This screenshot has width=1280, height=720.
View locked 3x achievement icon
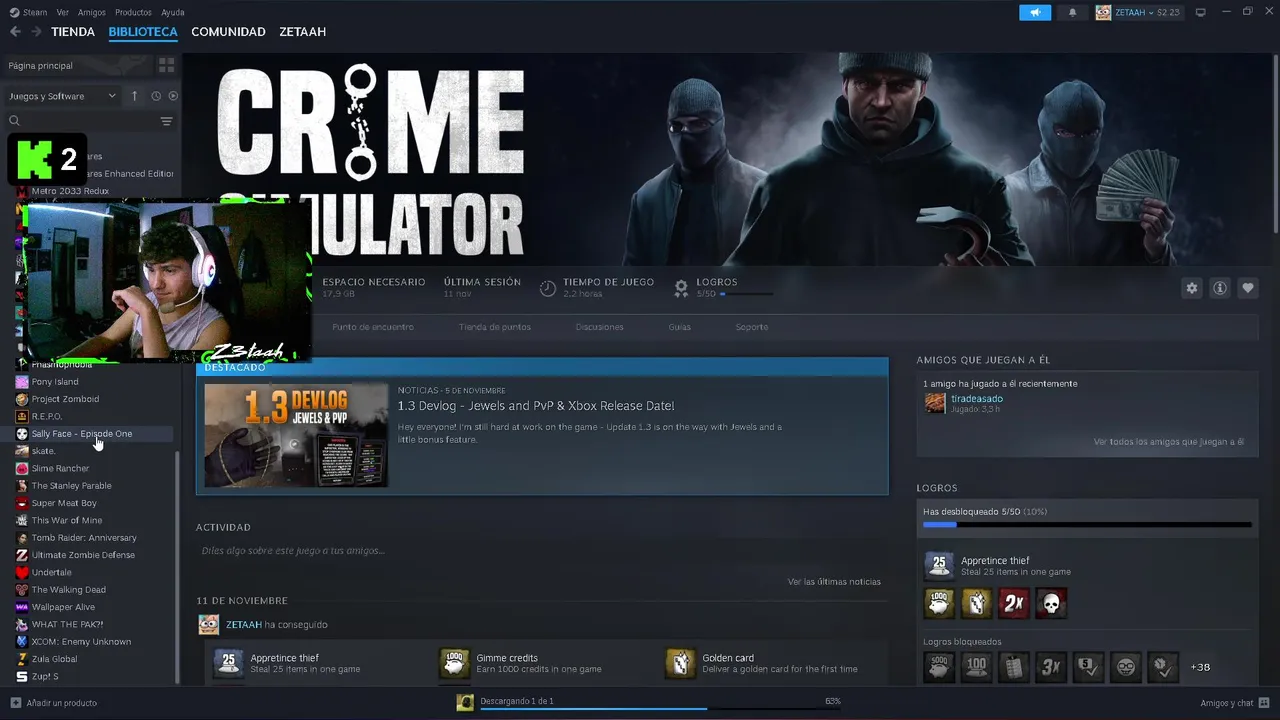(1051, 667)
